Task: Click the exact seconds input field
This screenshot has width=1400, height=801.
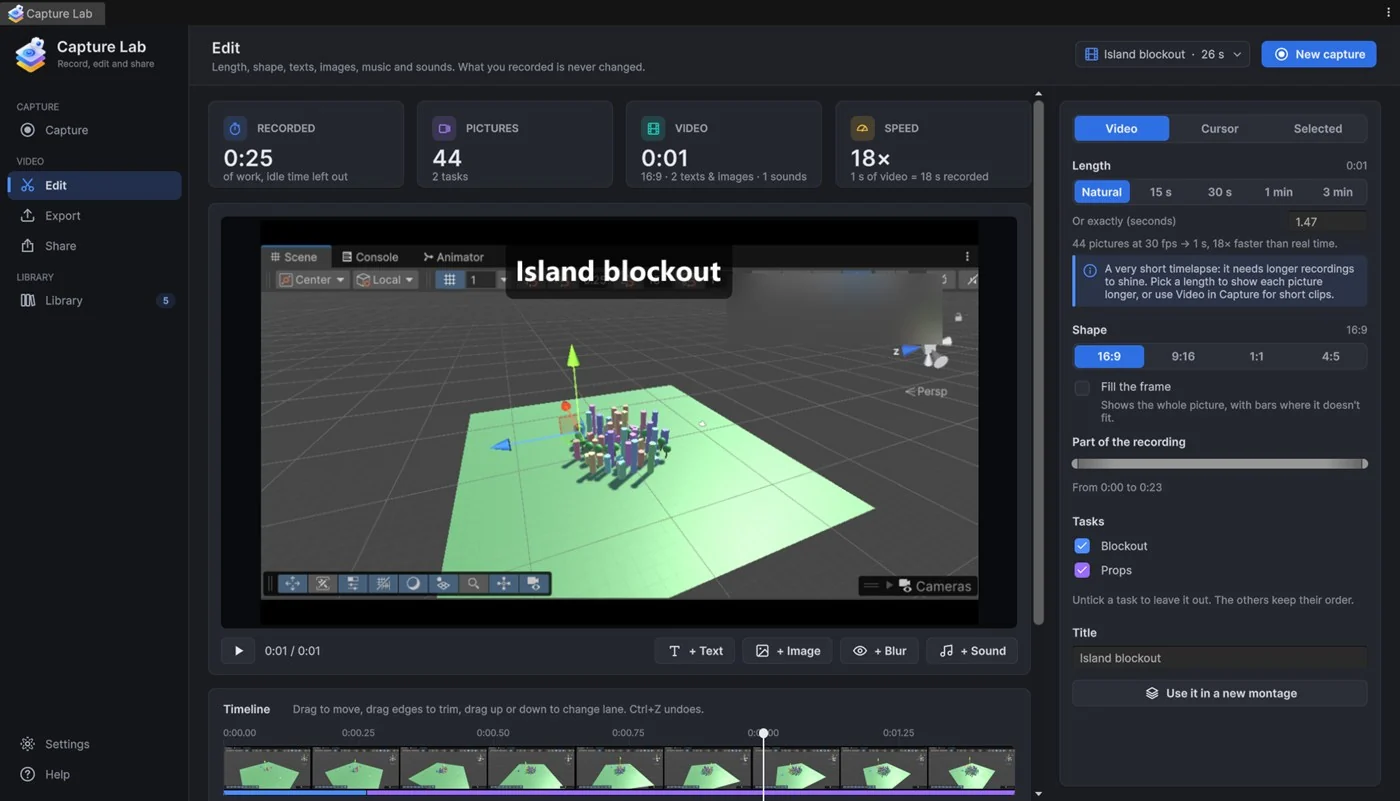Action: 1326,222
